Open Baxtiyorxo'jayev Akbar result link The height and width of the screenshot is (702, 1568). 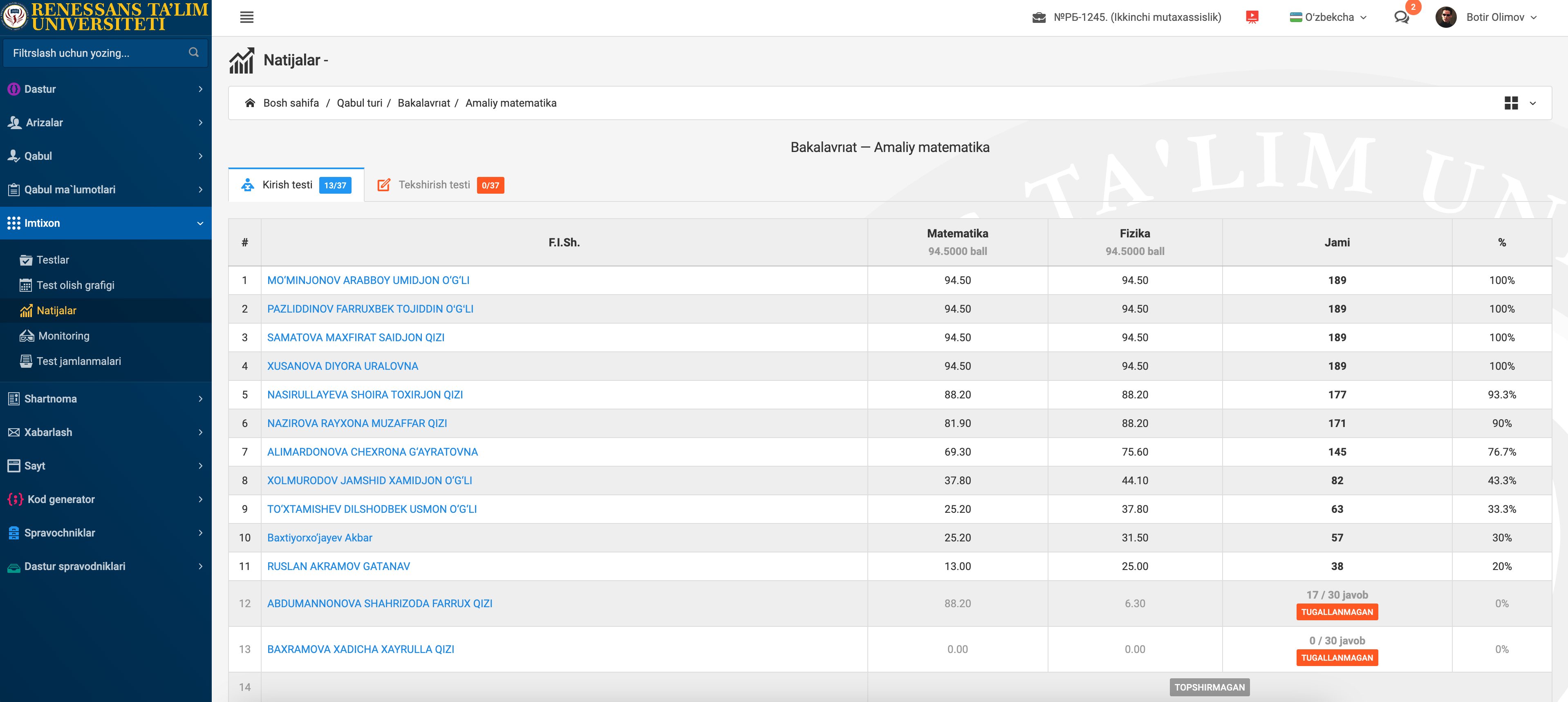[x=320, y=538]
